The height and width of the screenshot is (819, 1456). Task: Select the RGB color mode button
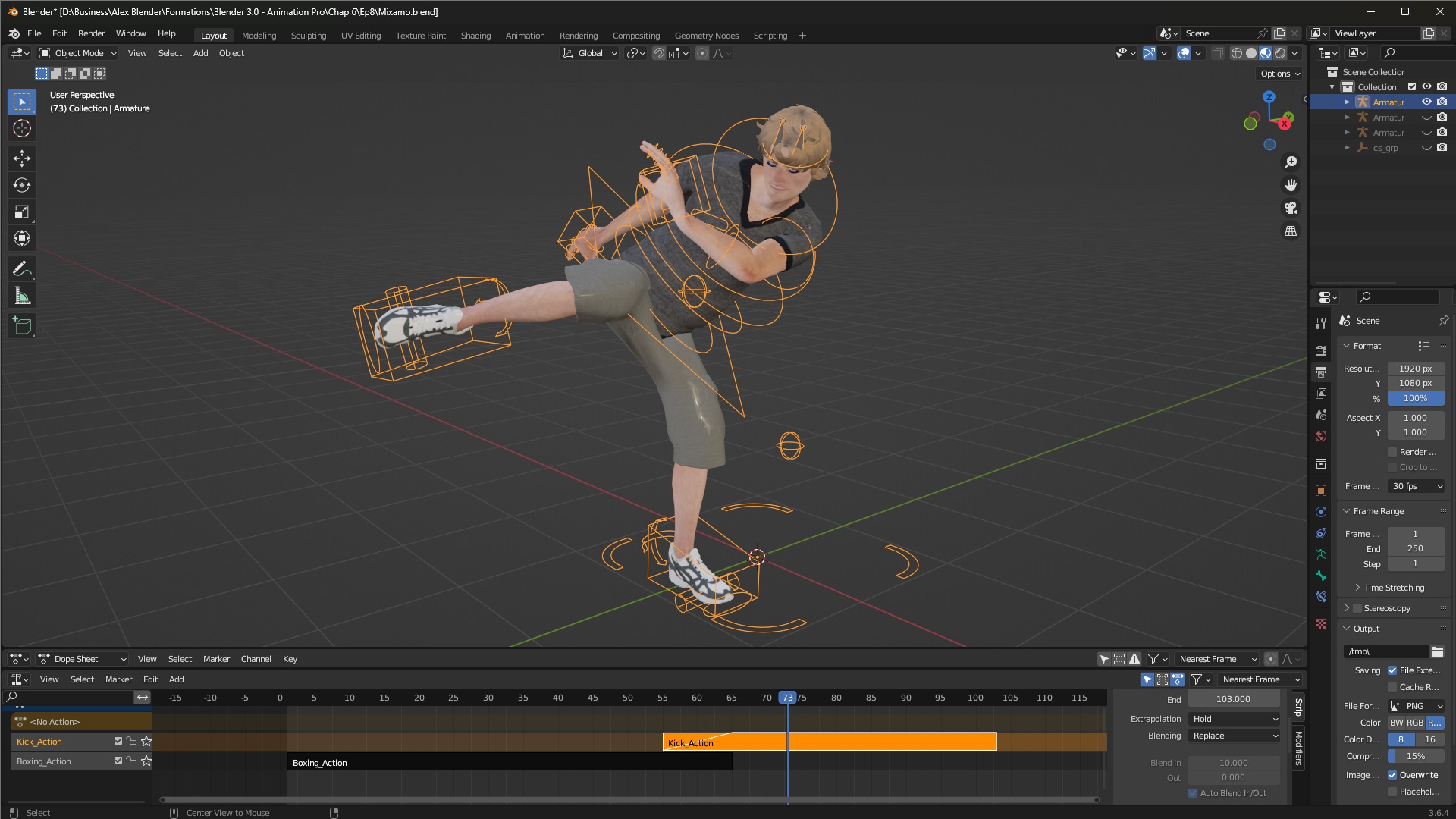[x=1415, y=723]
